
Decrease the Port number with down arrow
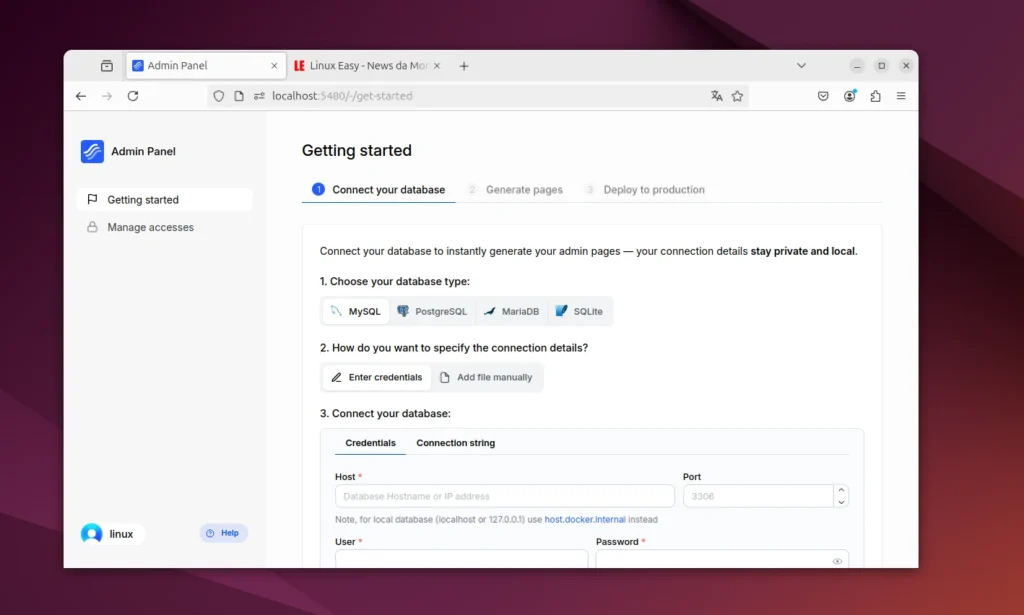click(841, 501)
